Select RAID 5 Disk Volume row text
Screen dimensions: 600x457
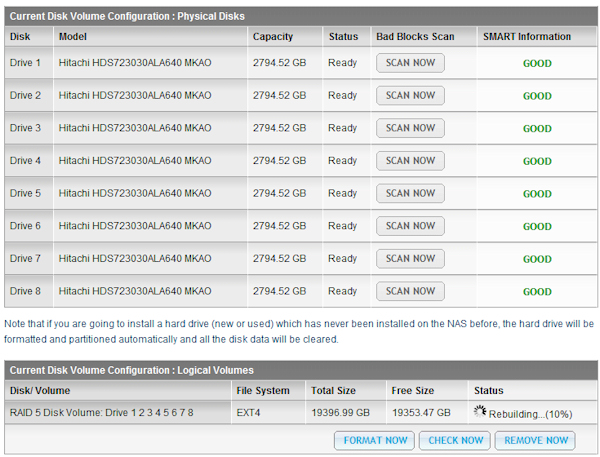click(x=101, y=413)
